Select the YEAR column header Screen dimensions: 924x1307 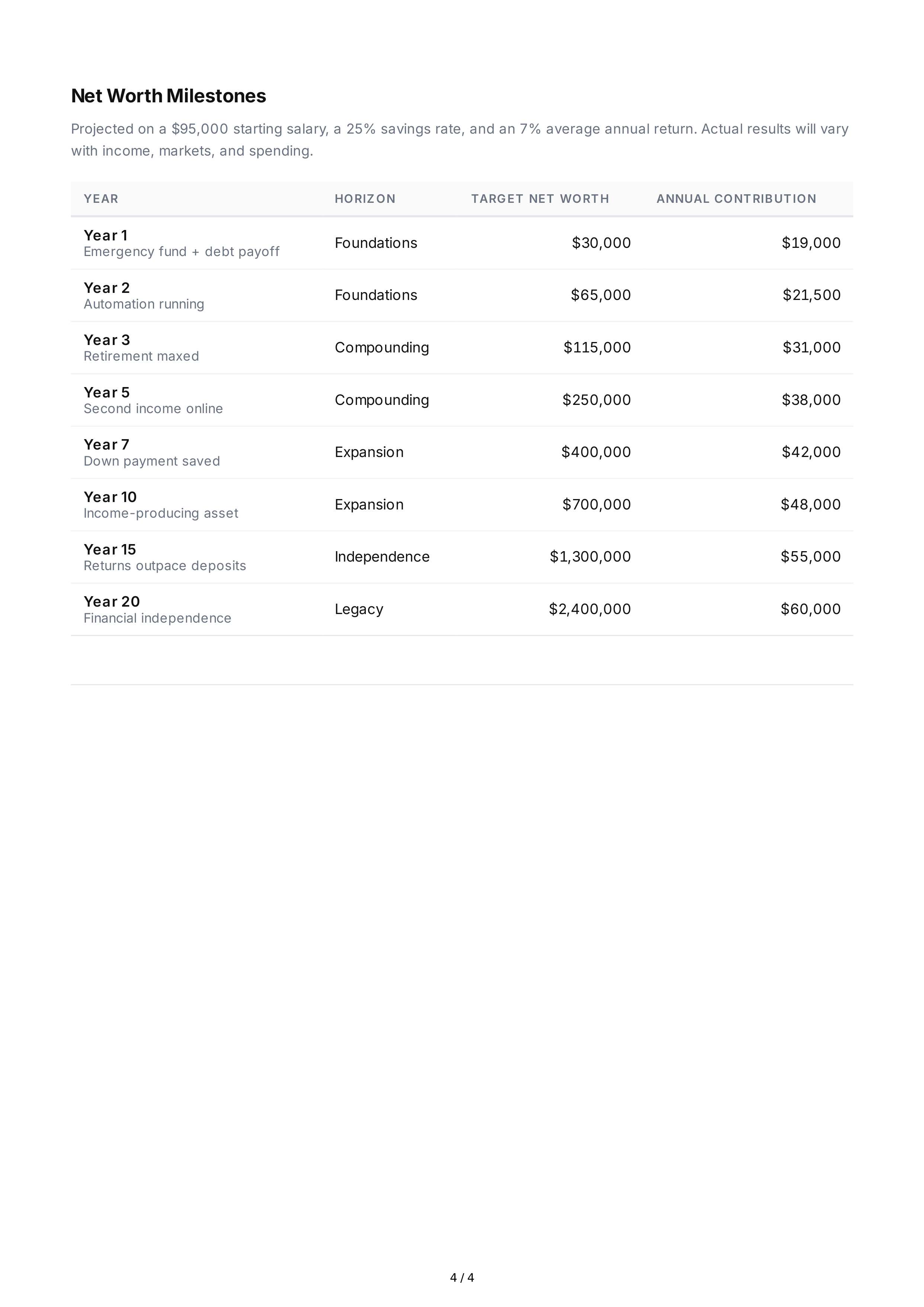pos(101,199)
